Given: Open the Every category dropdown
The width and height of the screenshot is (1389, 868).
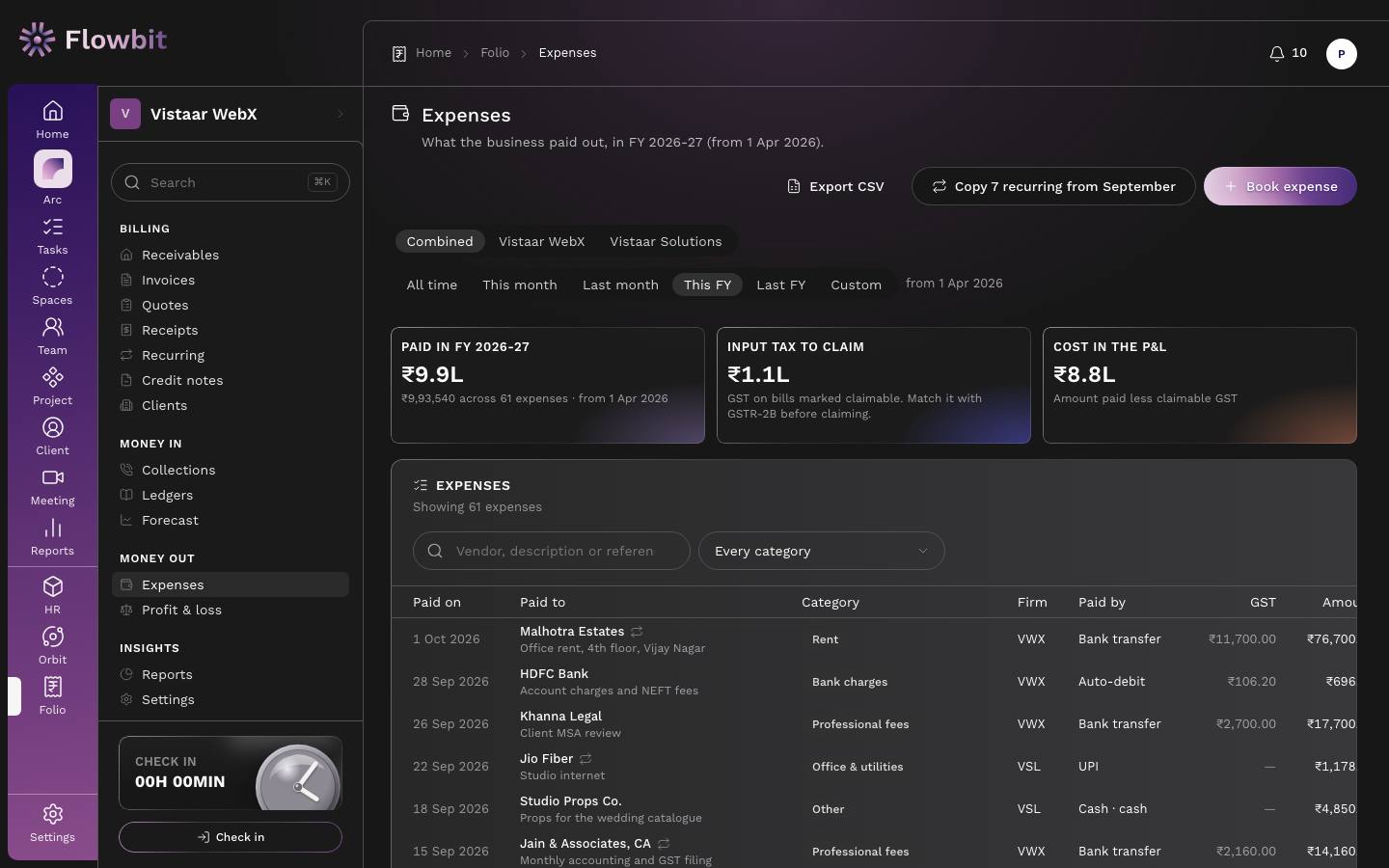Looking at the screenshot, I should point(822,551).
